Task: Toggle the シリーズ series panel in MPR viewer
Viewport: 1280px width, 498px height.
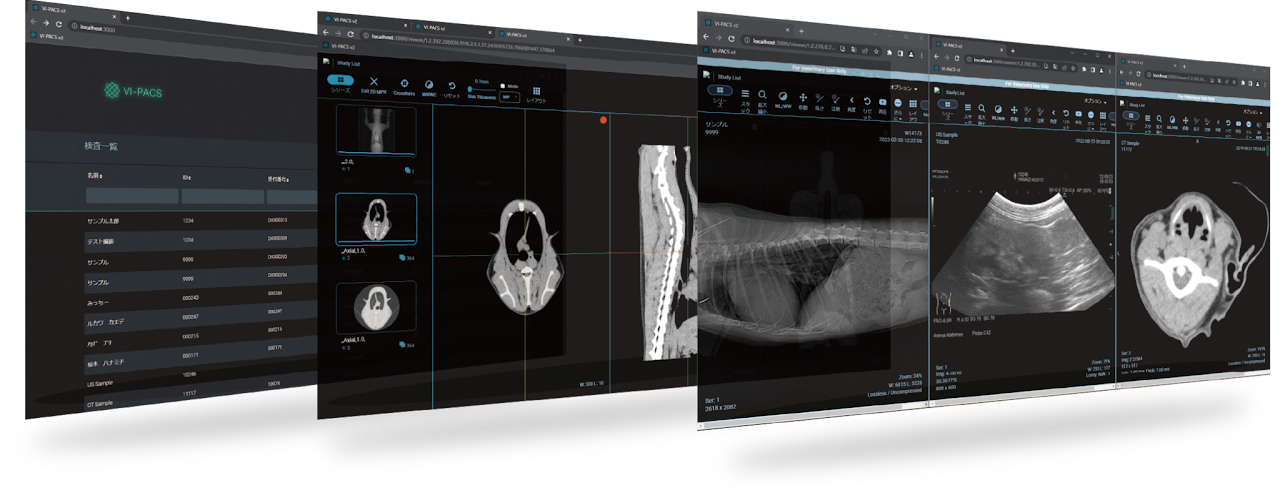Action: 341,80
